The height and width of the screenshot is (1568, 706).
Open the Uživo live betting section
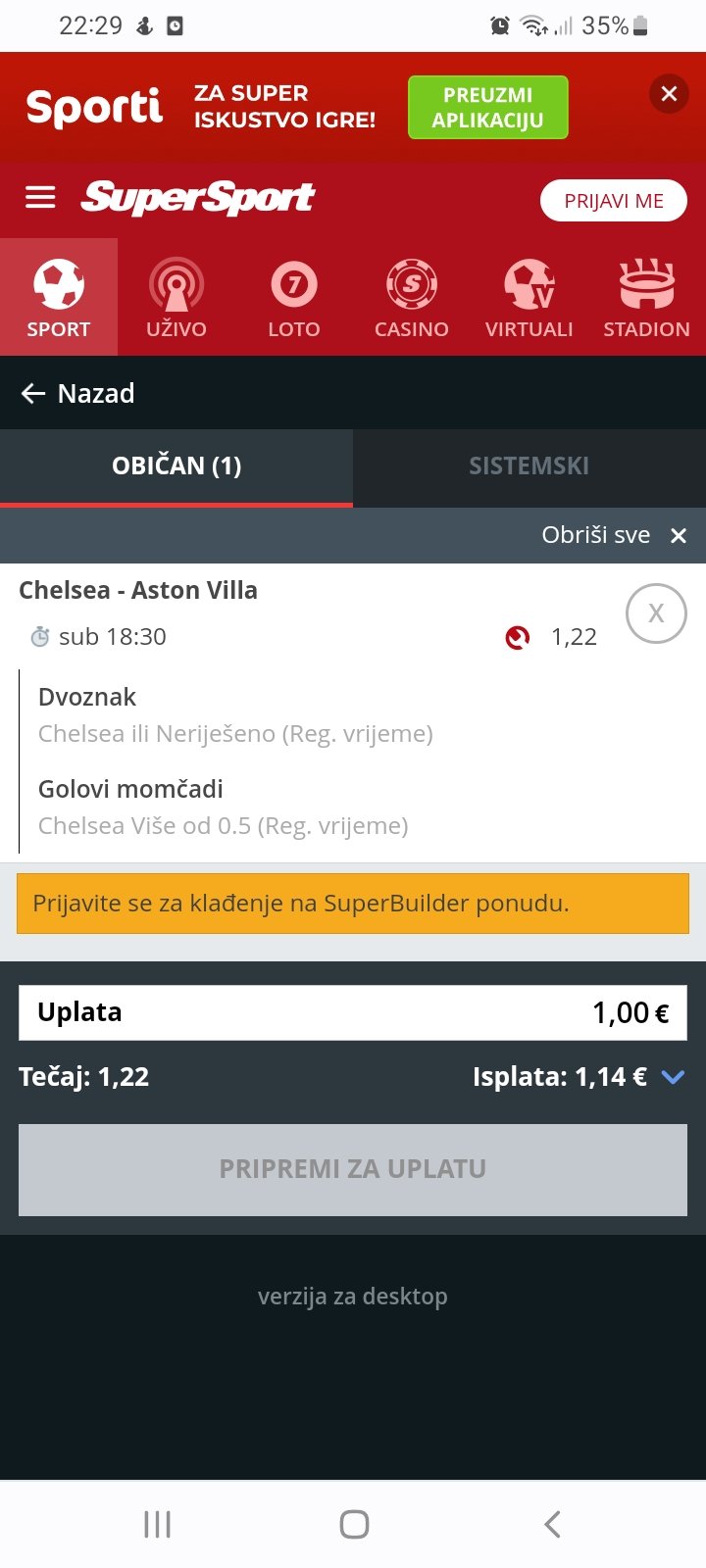176,297
